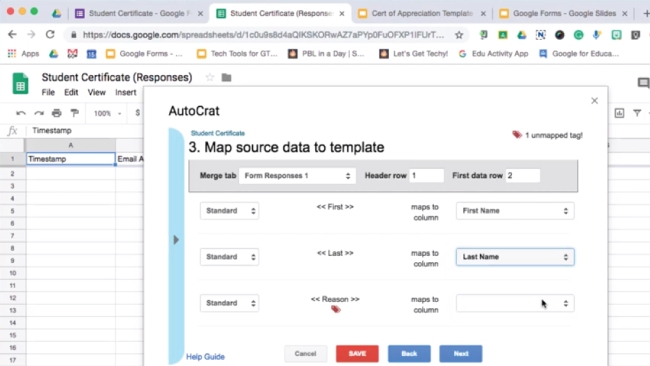Click the Next button
The width and height of the screenshot is (650, 366).
tap(461, 354)
